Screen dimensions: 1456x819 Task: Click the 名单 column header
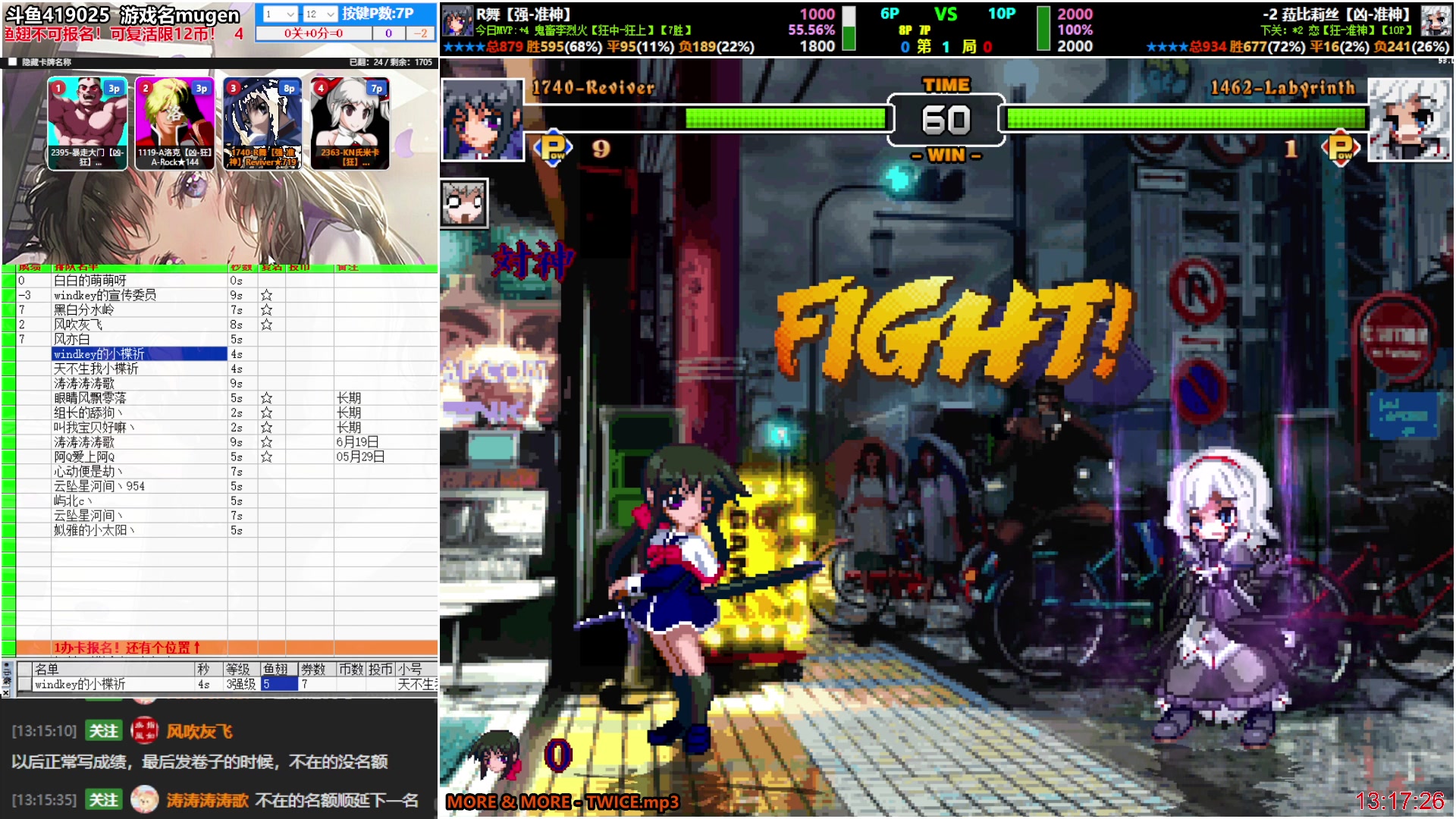[x=113, y=669]
